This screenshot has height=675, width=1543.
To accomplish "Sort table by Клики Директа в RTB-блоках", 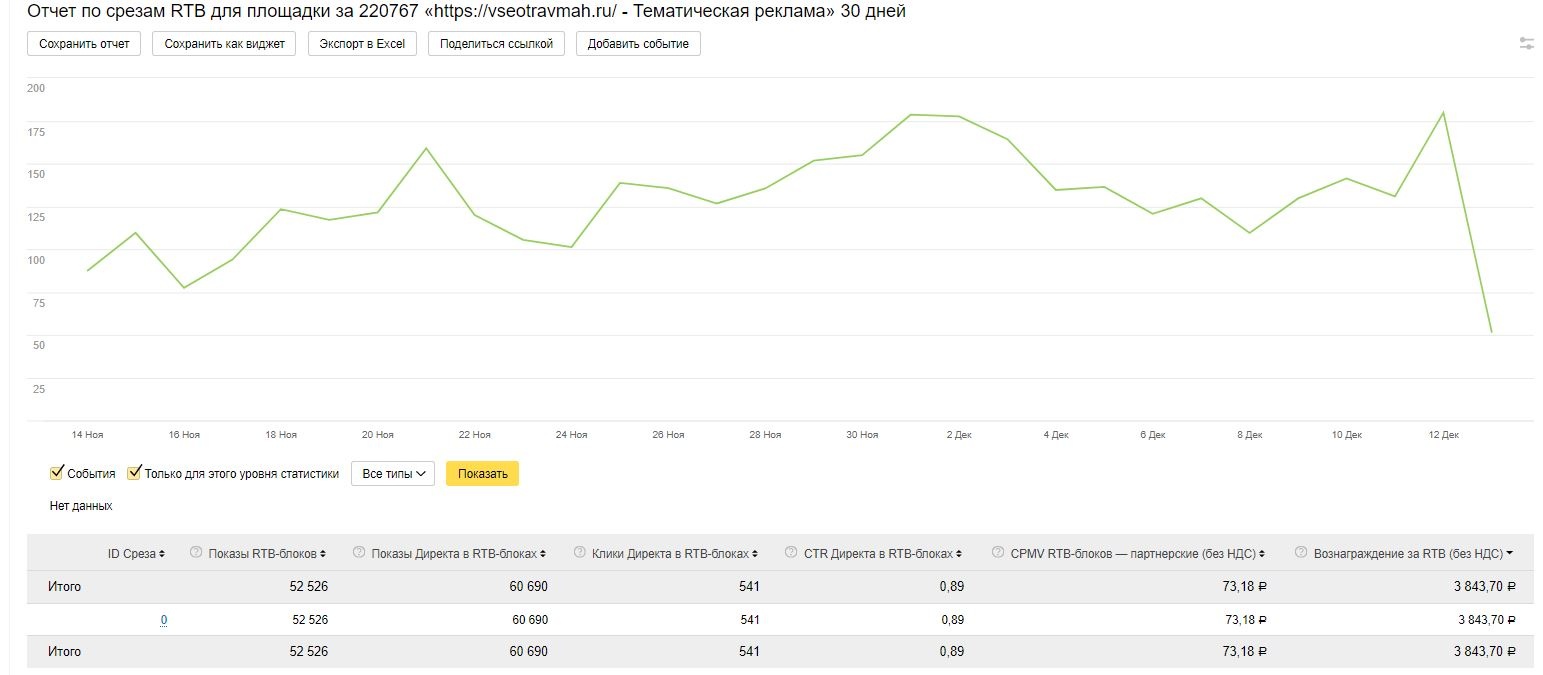I will tap(669, 553).
